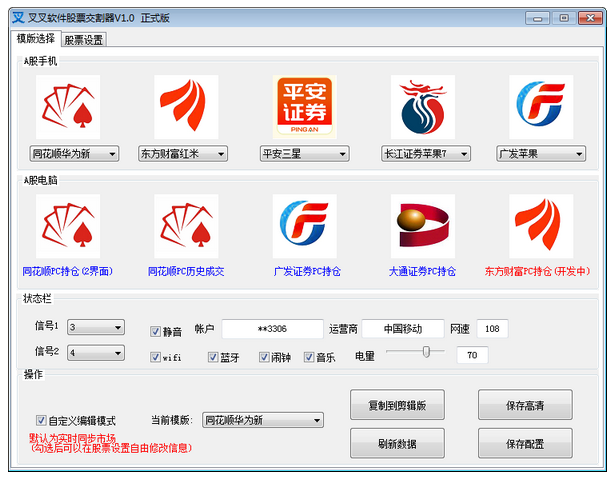Switch to the 股票设置 tab
This screenshot has height=477, width=612.
pyautogui.click(x=84, y=40)
